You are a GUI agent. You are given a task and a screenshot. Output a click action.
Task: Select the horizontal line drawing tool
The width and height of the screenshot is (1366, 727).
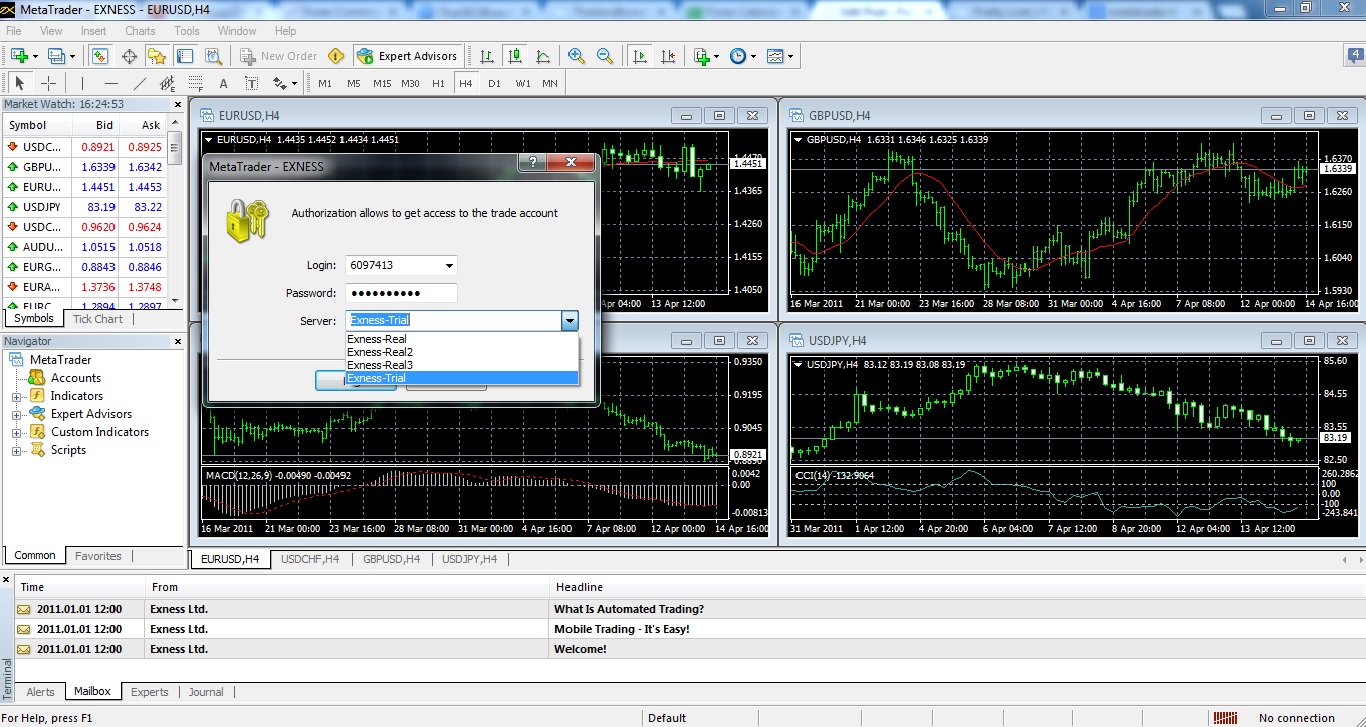pos(111,83)
